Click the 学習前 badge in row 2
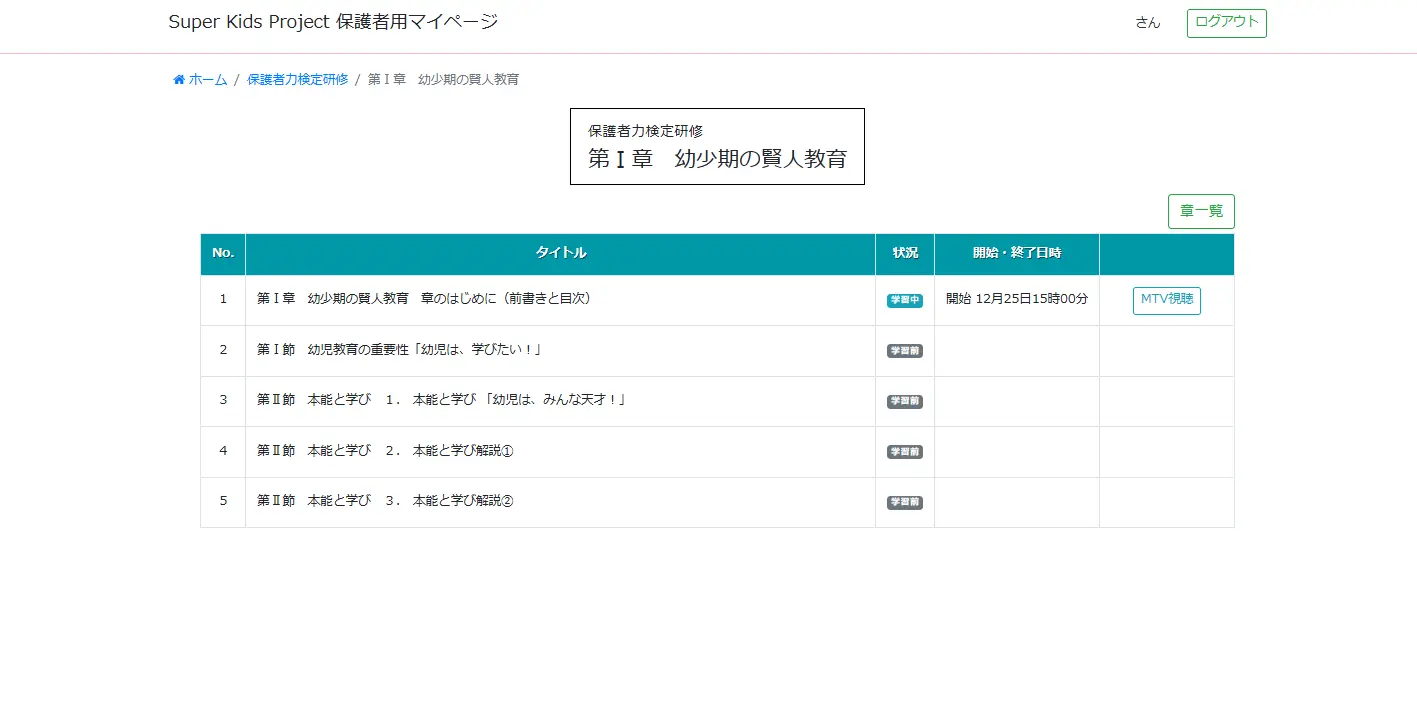 point(904,351)
